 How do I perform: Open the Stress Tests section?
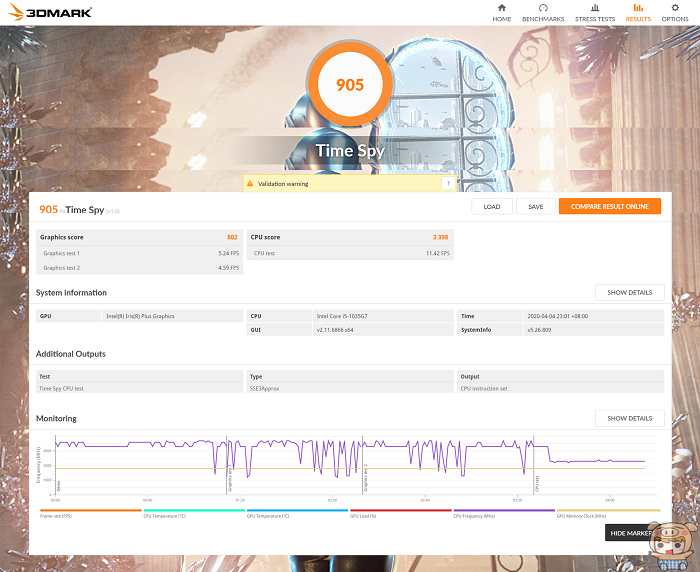[x=595, y=13]
